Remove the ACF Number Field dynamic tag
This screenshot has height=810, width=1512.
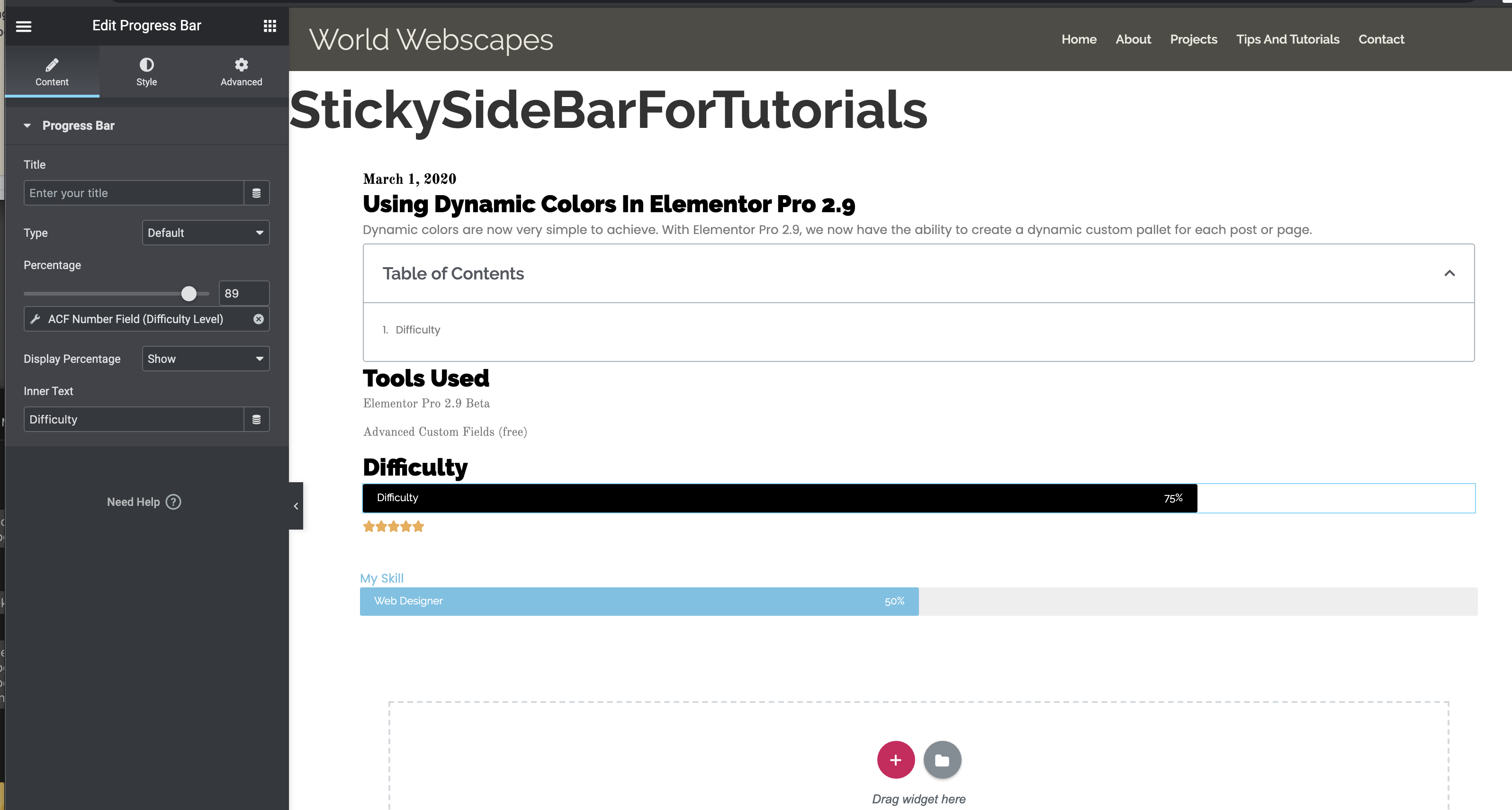(x=258, y=319)
